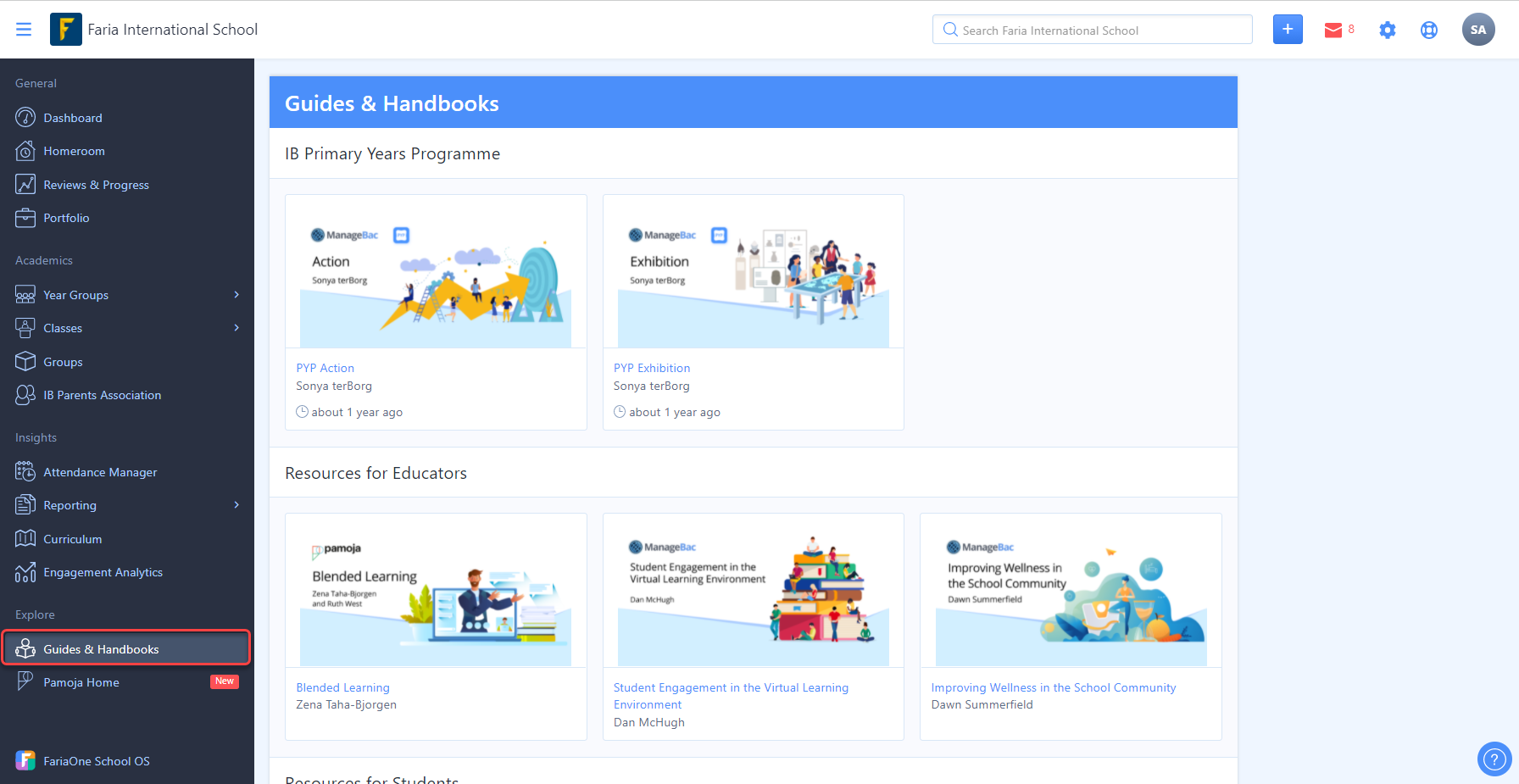Open the SA user avatar menu
Viewport: 1519px width, 784px height.
tap(1478, 30)
